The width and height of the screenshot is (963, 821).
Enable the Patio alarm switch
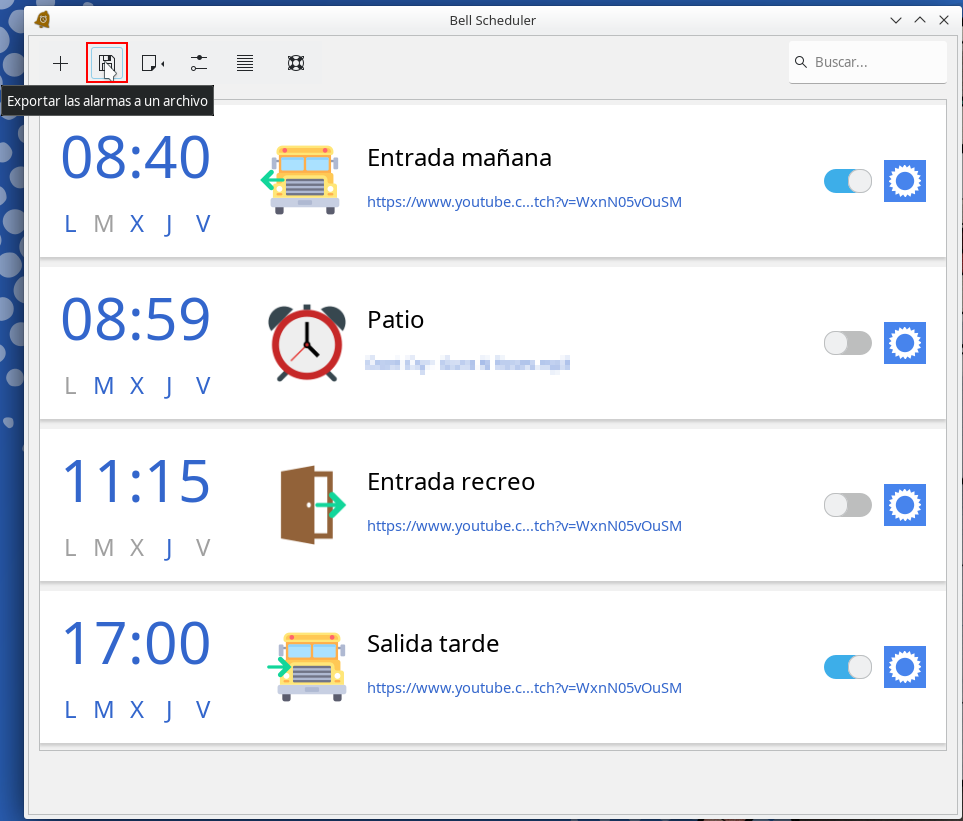click(x=847, y=343)
